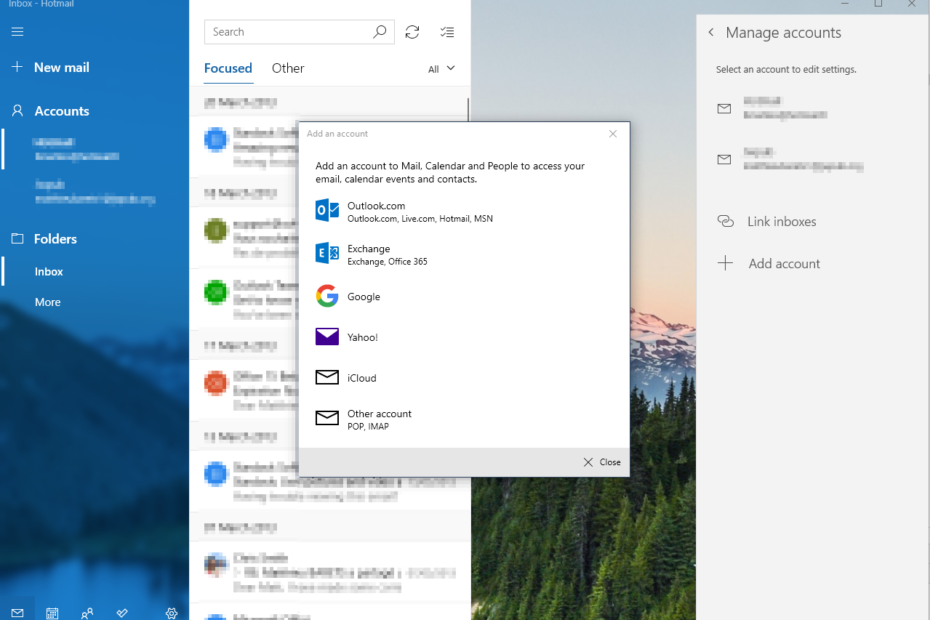
Task: Open People from the bottom bar
Action: [87, 613]
